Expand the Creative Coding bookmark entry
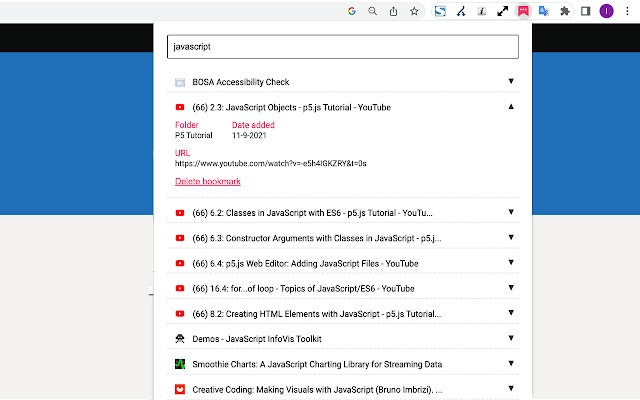 pos(511,389)
